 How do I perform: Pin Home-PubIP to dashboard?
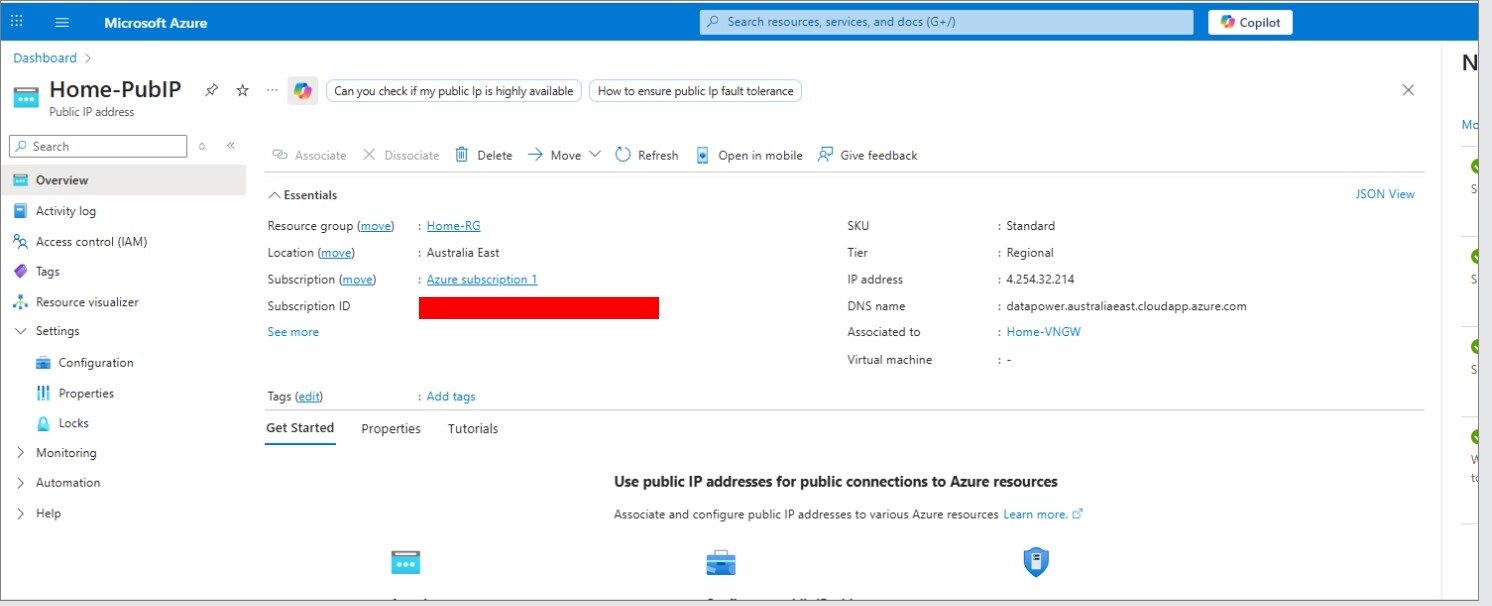[211, 90]
